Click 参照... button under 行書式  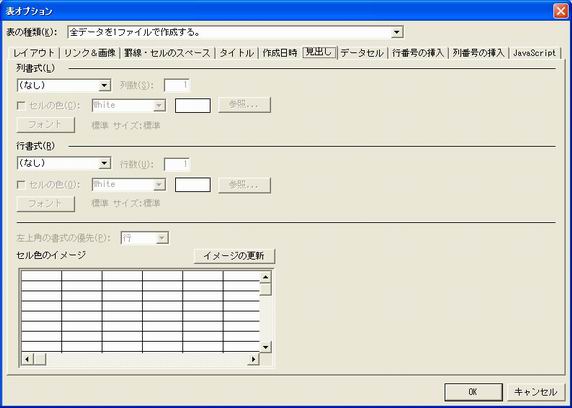[x=244, y=185]
